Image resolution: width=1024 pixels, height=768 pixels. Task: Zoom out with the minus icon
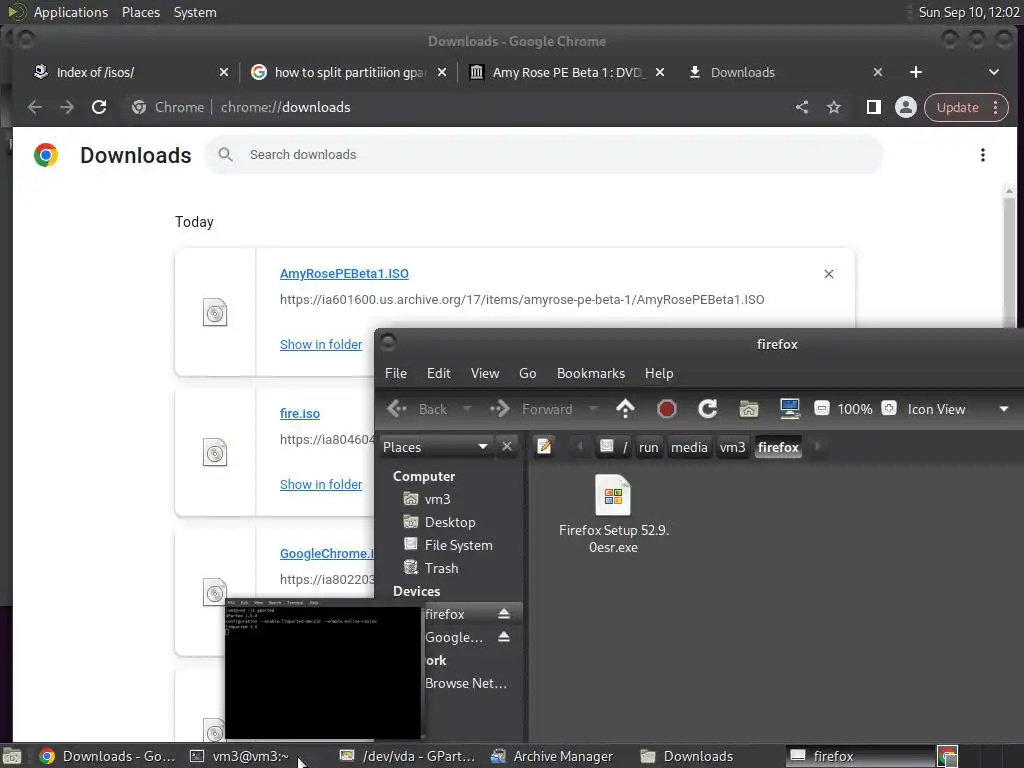[822, 409]
